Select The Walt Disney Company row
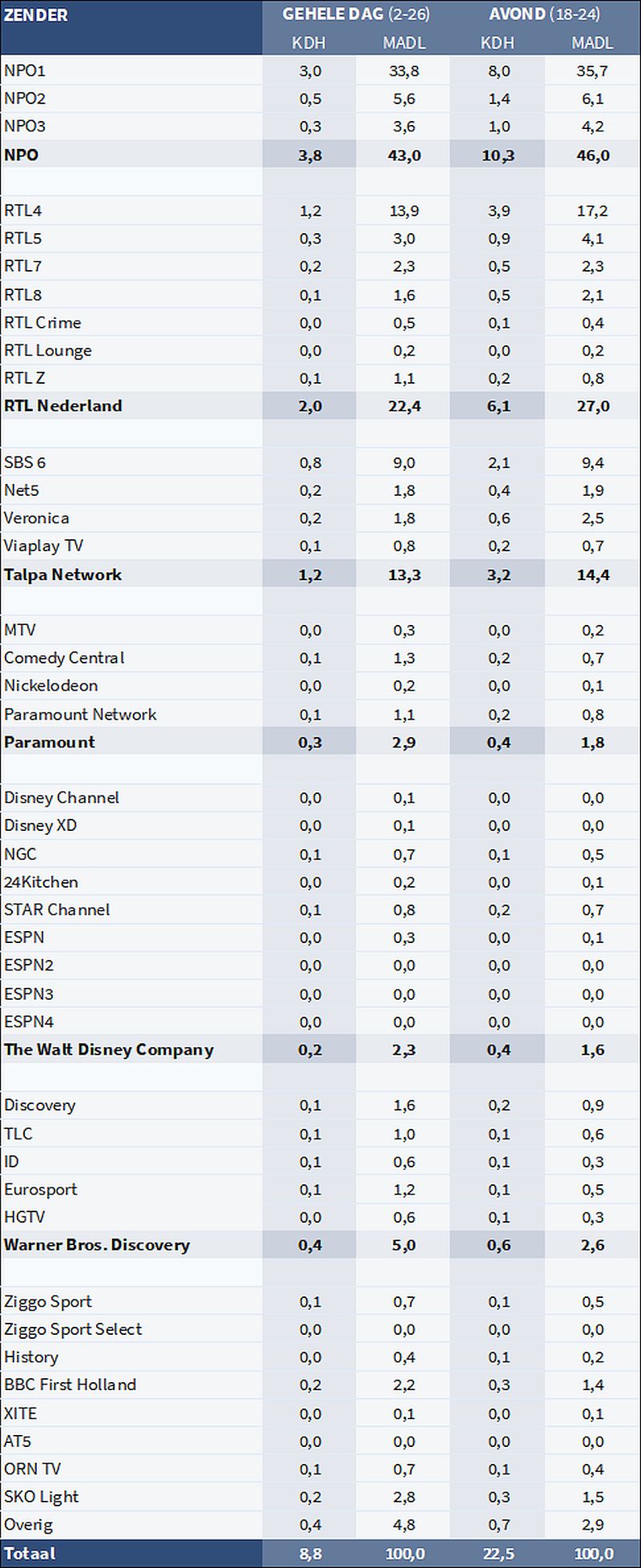The image size is (641, 1568). click(x=320, y=1050)
